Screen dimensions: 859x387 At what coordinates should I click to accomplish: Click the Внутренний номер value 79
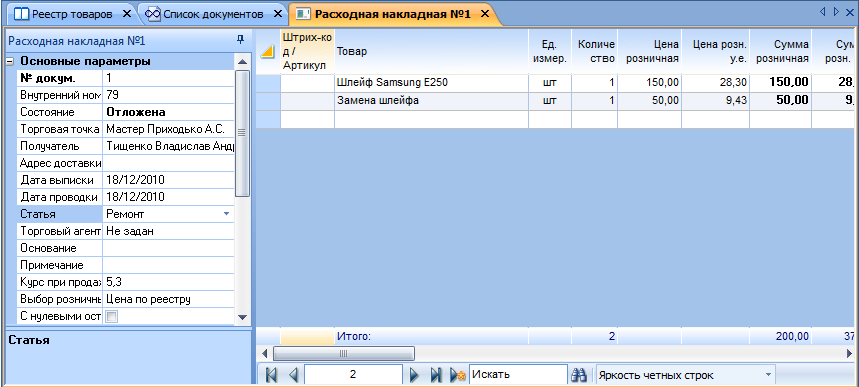coord(168,95)
